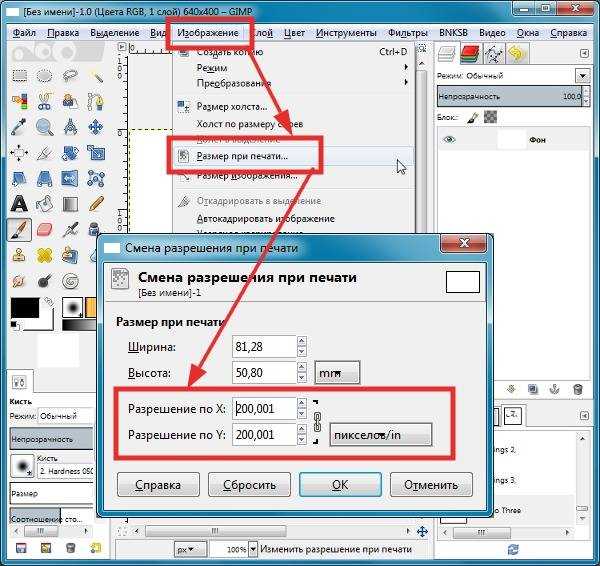
Task: Select the Alignment tool
Action: [19, 153]
